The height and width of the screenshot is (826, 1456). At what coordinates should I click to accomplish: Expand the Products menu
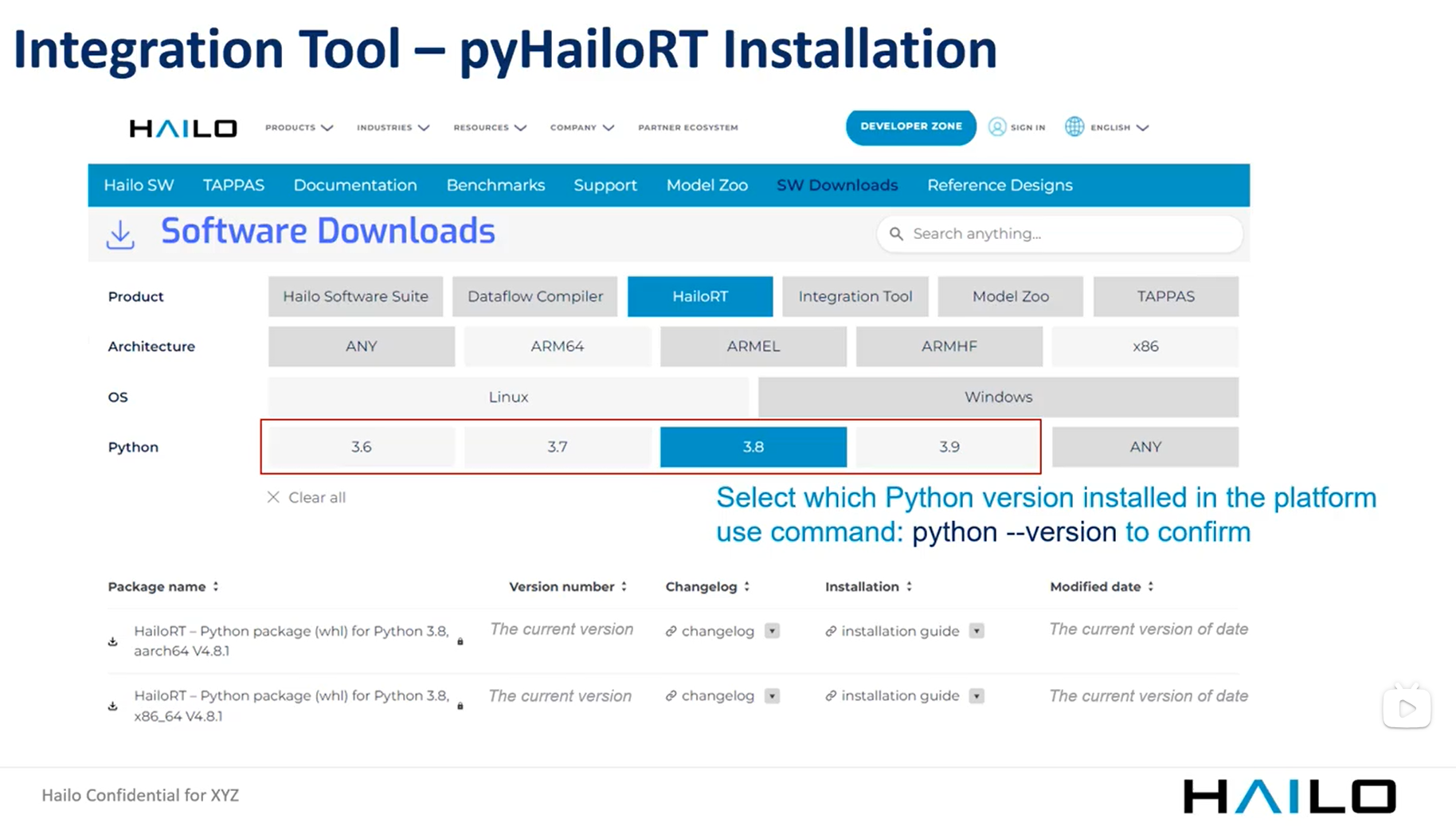[x=299, y=127]
